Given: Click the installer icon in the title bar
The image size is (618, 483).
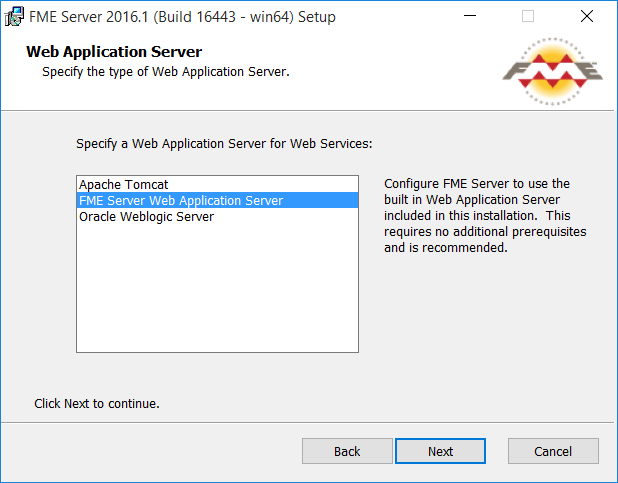Looking at the screenshot, I should [14, 17].
